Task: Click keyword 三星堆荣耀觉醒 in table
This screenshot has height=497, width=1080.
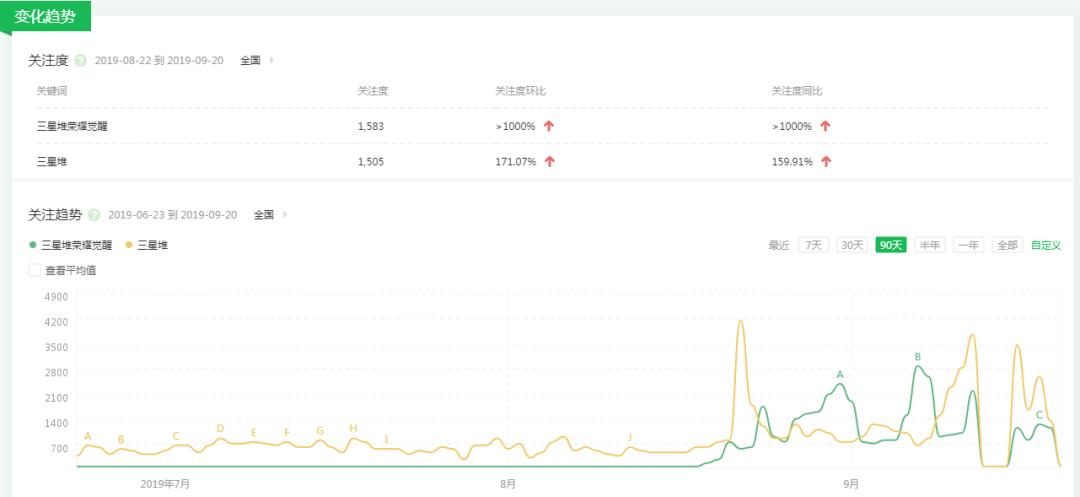Action: pyautogui.click(x=72, y=126)
